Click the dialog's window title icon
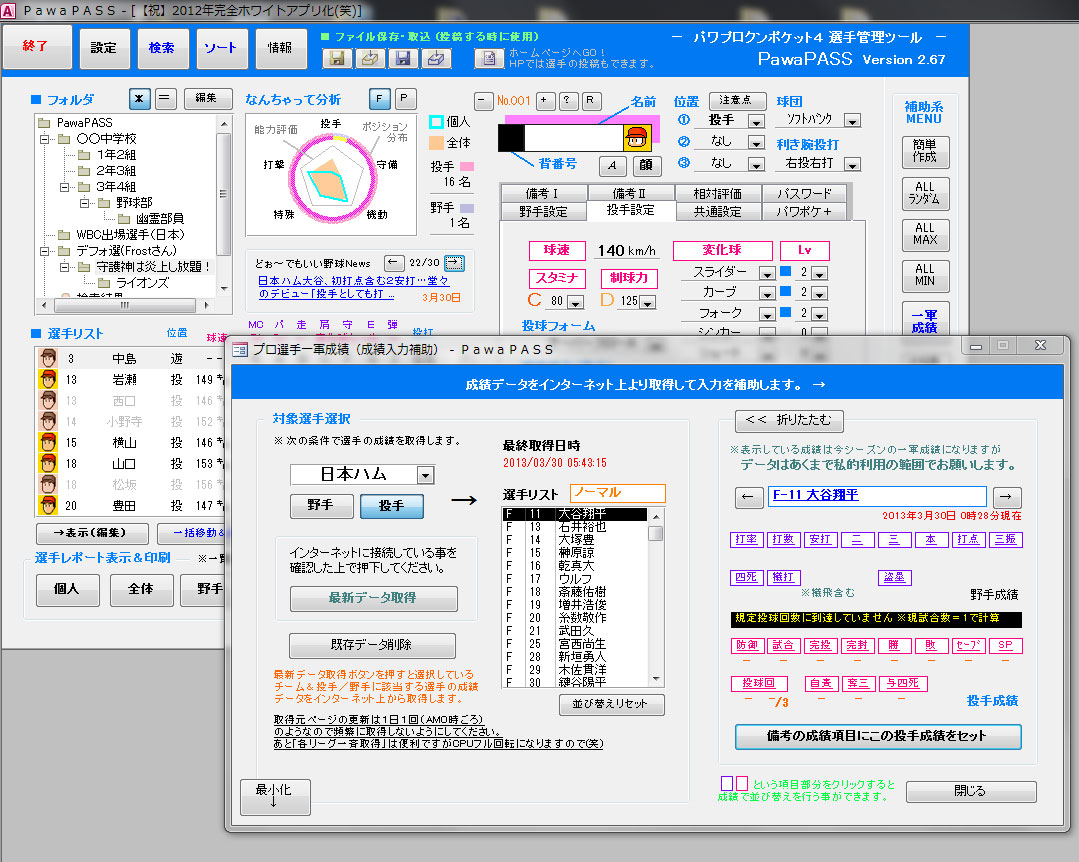This screenshot has height=862, width=1079. click(240, 349)
